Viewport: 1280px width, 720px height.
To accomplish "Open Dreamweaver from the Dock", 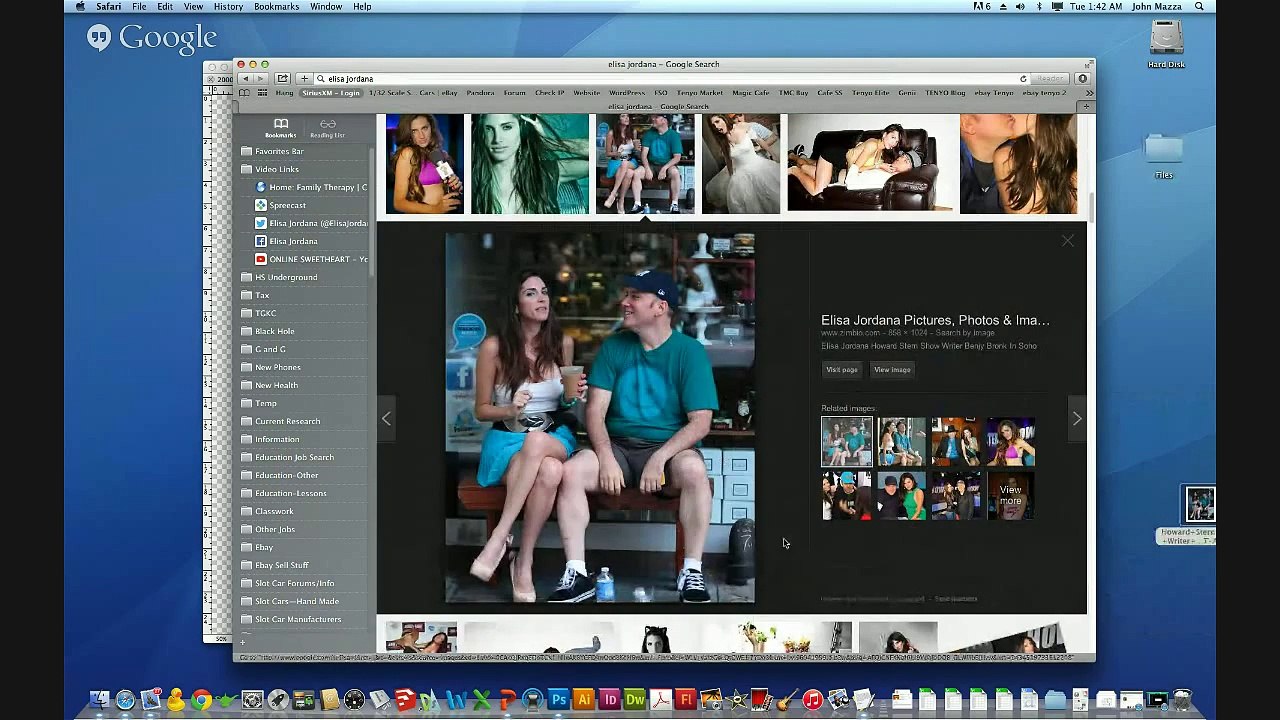I will 635,700.
